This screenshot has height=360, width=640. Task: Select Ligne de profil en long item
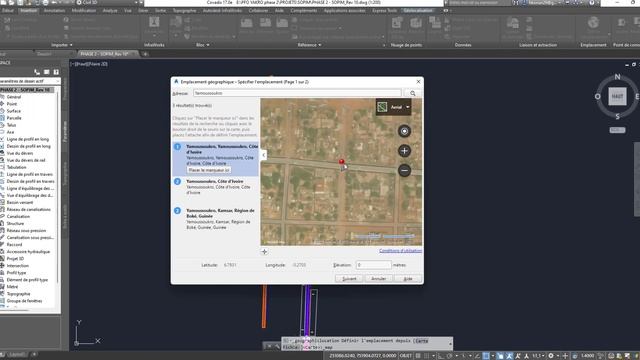click(x=27, y=139)
